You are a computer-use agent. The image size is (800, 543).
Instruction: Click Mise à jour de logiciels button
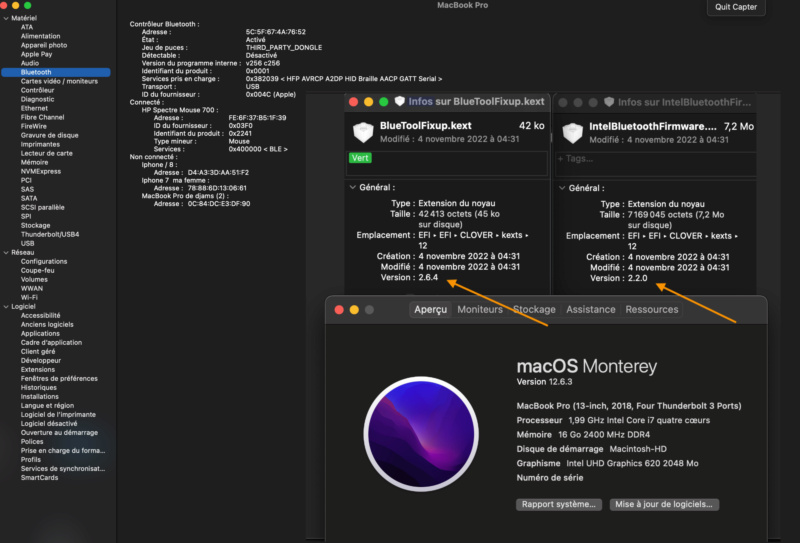(664, 504)
